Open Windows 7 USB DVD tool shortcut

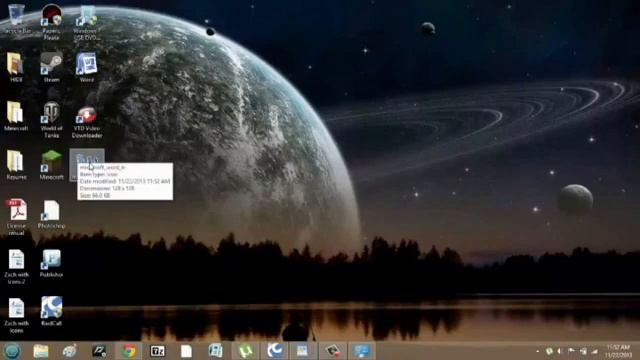[x=87, y=21]
